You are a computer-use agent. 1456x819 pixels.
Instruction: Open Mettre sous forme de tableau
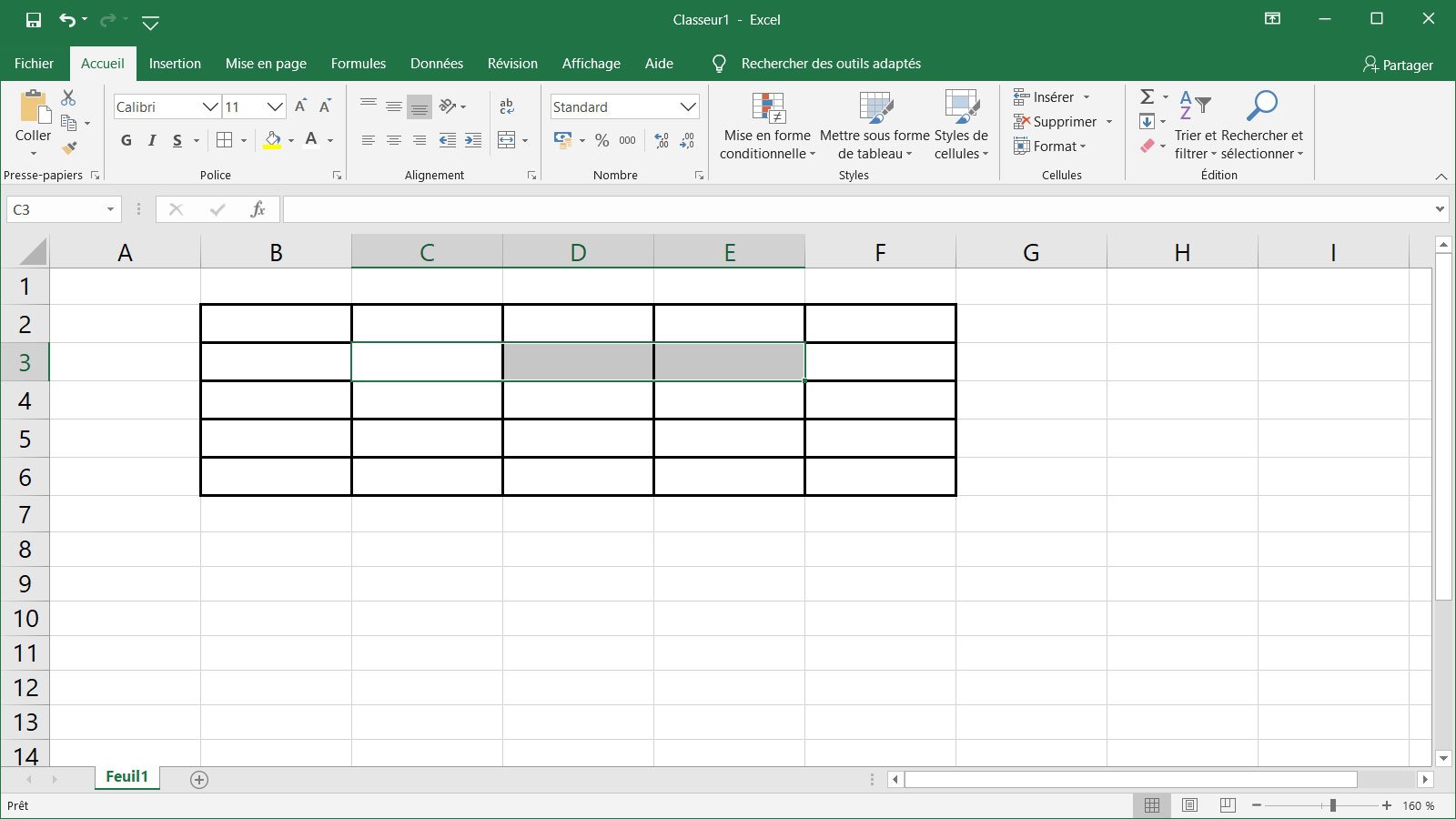[875, 126]
